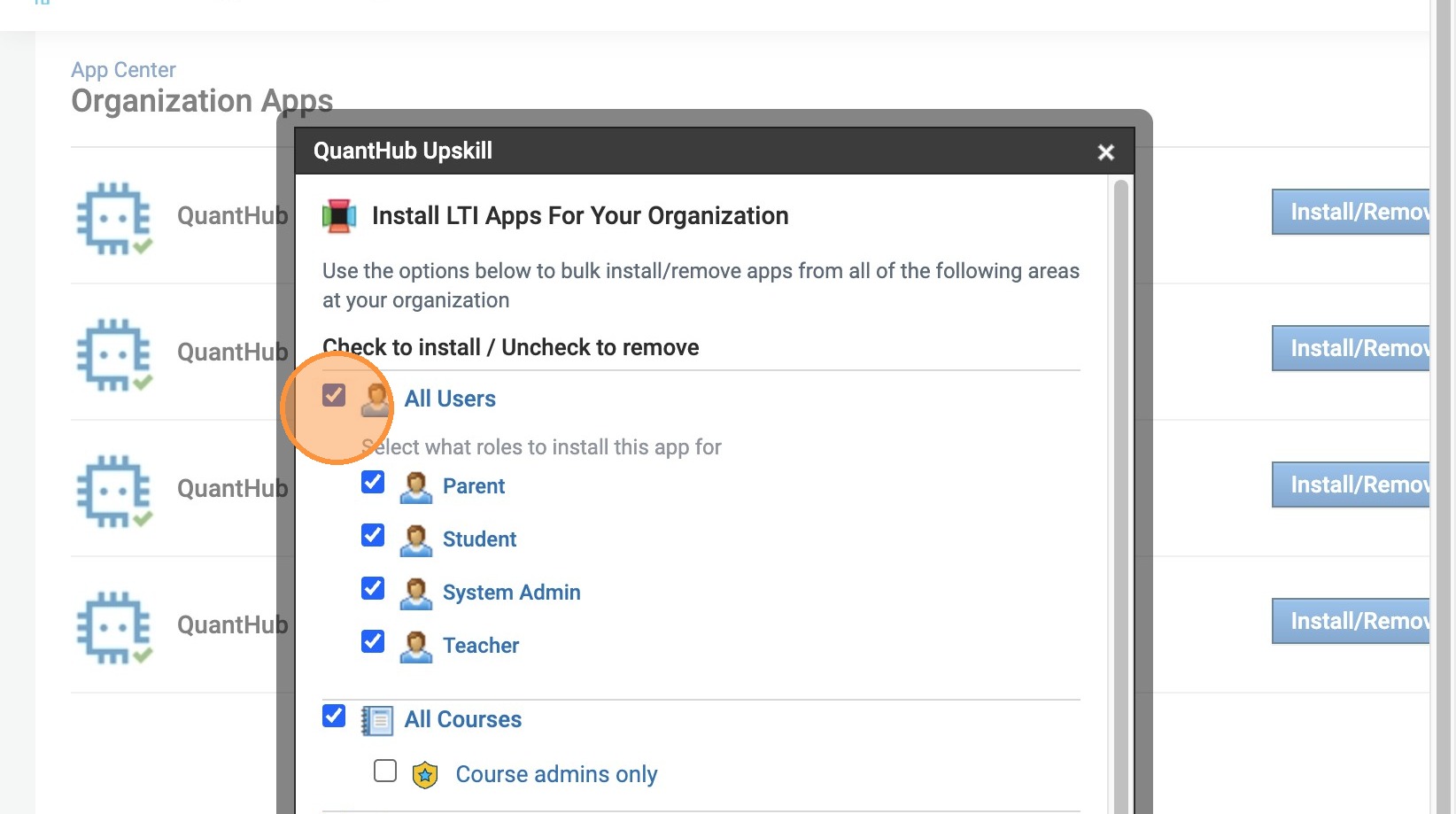The height and width of the screenshot is (814, 1456).
Task: Uncheck the System Admin role checkbox
Action: 373,589
